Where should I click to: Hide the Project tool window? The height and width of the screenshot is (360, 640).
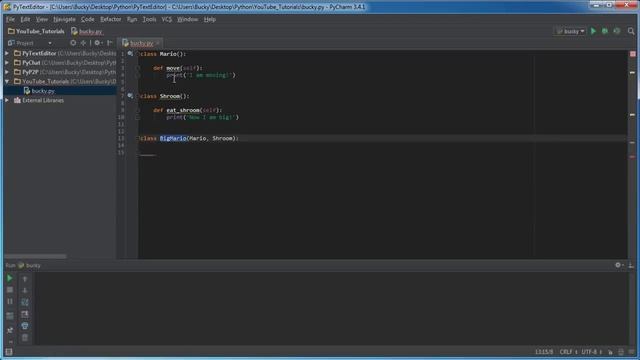(109, 43)
